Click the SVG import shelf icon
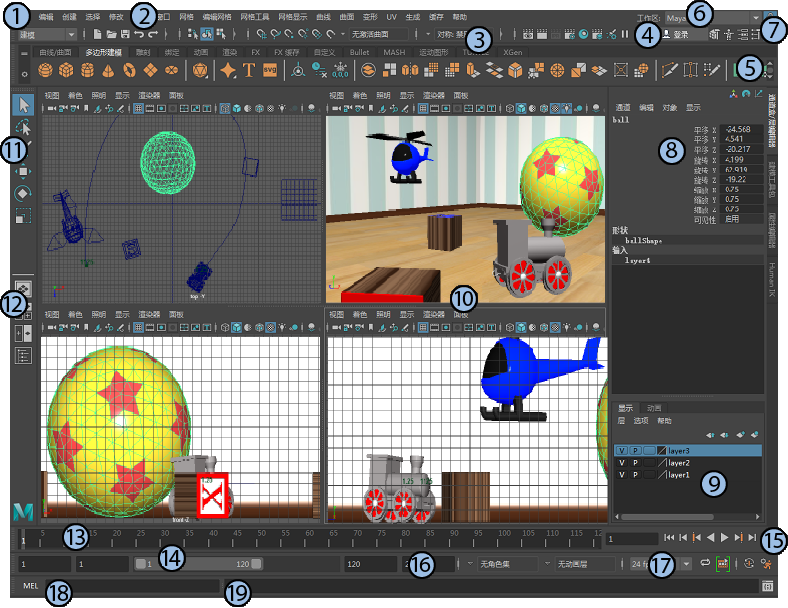 (270, 70)
